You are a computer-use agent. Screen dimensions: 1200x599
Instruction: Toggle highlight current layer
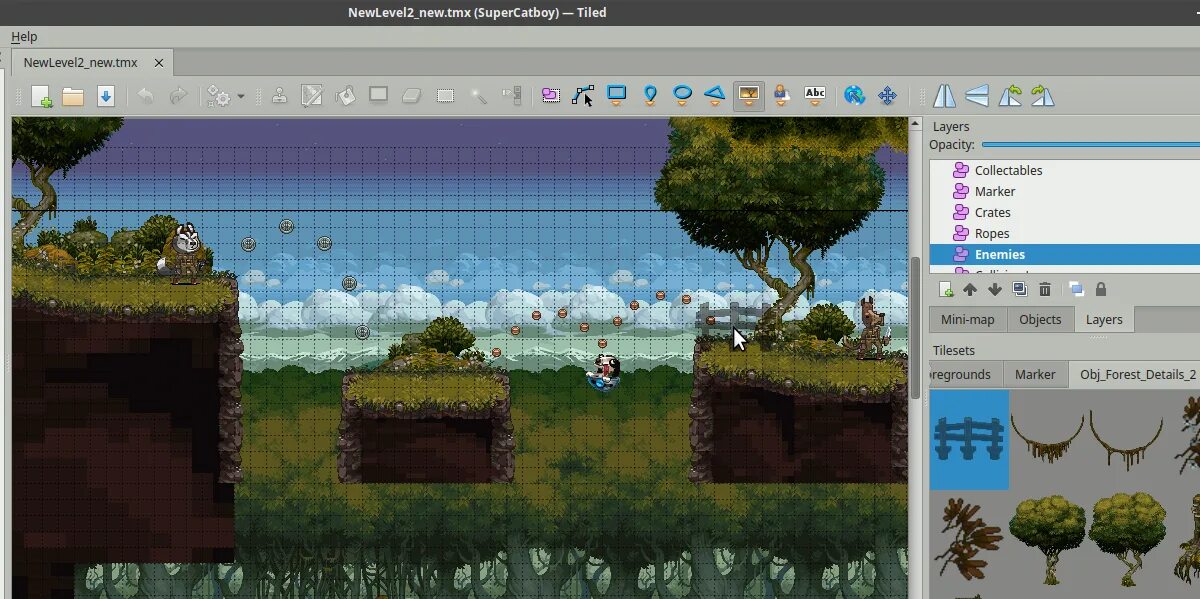[x=1076, y=289]
